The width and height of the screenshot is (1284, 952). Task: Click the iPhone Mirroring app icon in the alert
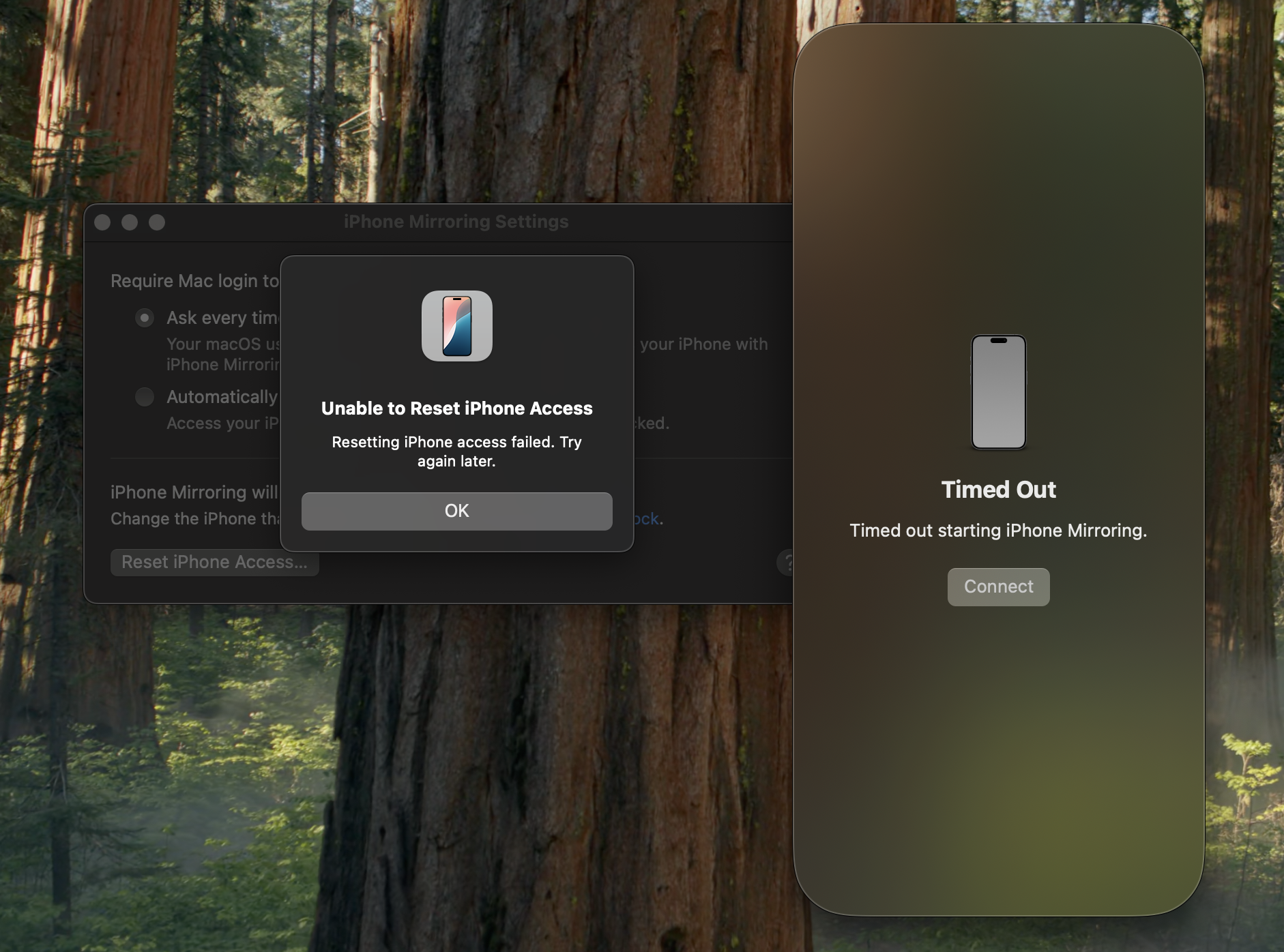[456, 326]
